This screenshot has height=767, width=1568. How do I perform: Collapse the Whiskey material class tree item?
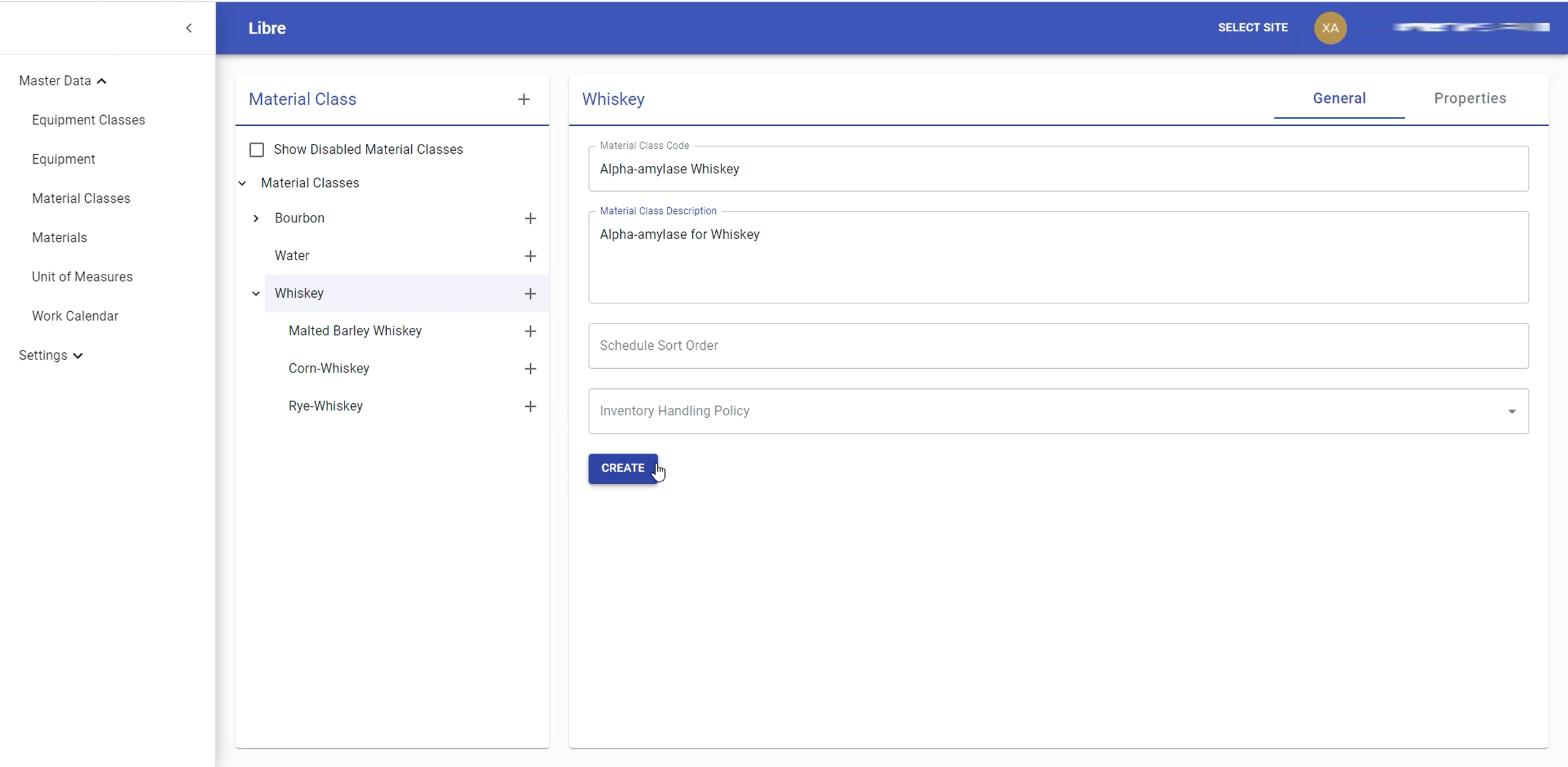[x=255, y=293]
